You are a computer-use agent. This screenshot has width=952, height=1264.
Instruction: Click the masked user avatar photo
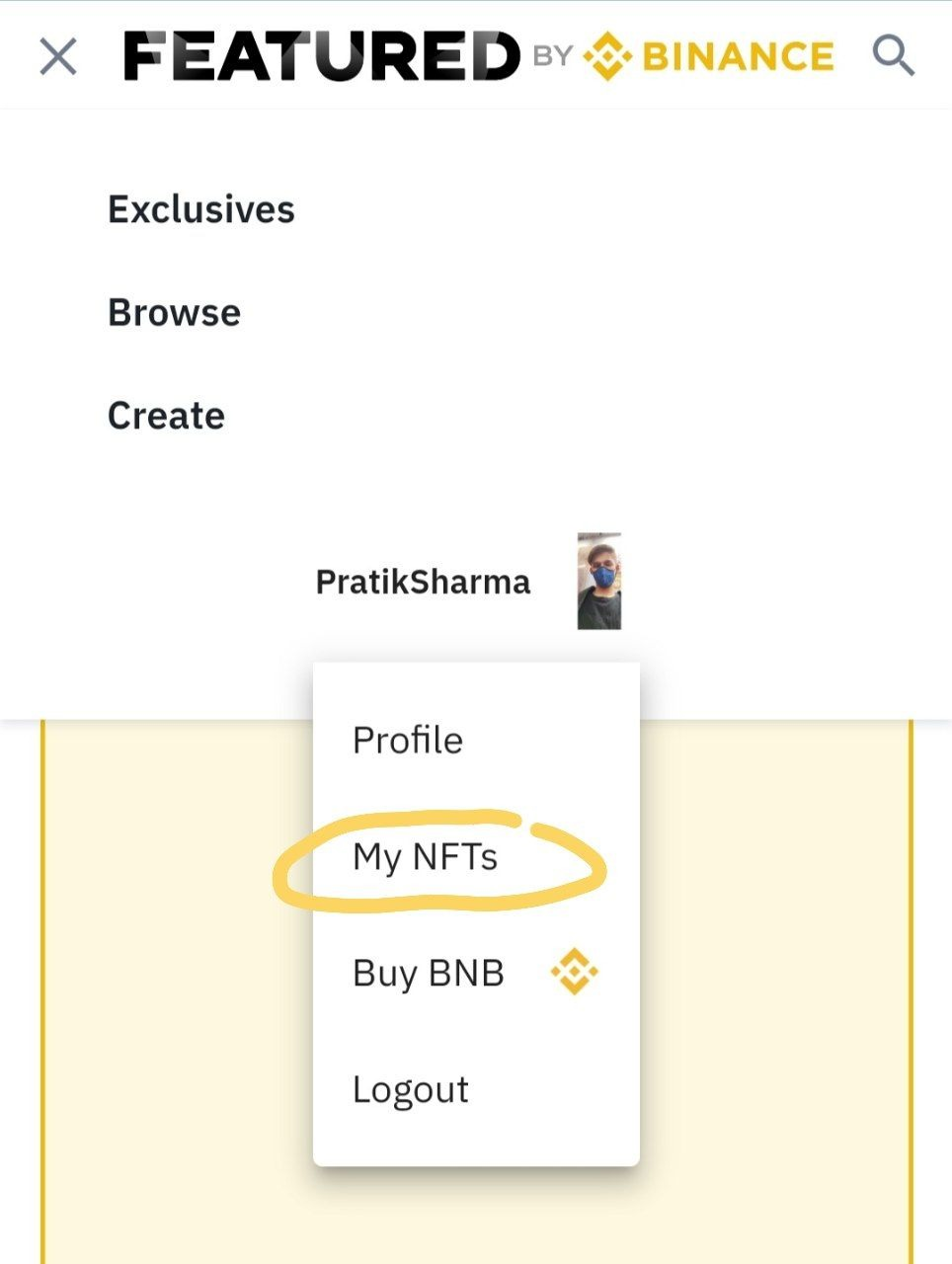pos(599,582)
